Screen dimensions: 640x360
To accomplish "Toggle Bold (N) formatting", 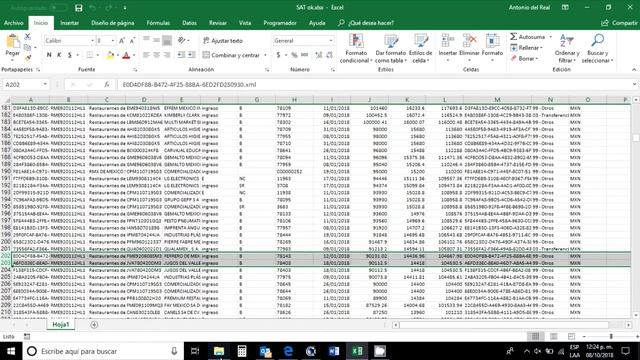I will pyautogui.click(x=49, y=55).
